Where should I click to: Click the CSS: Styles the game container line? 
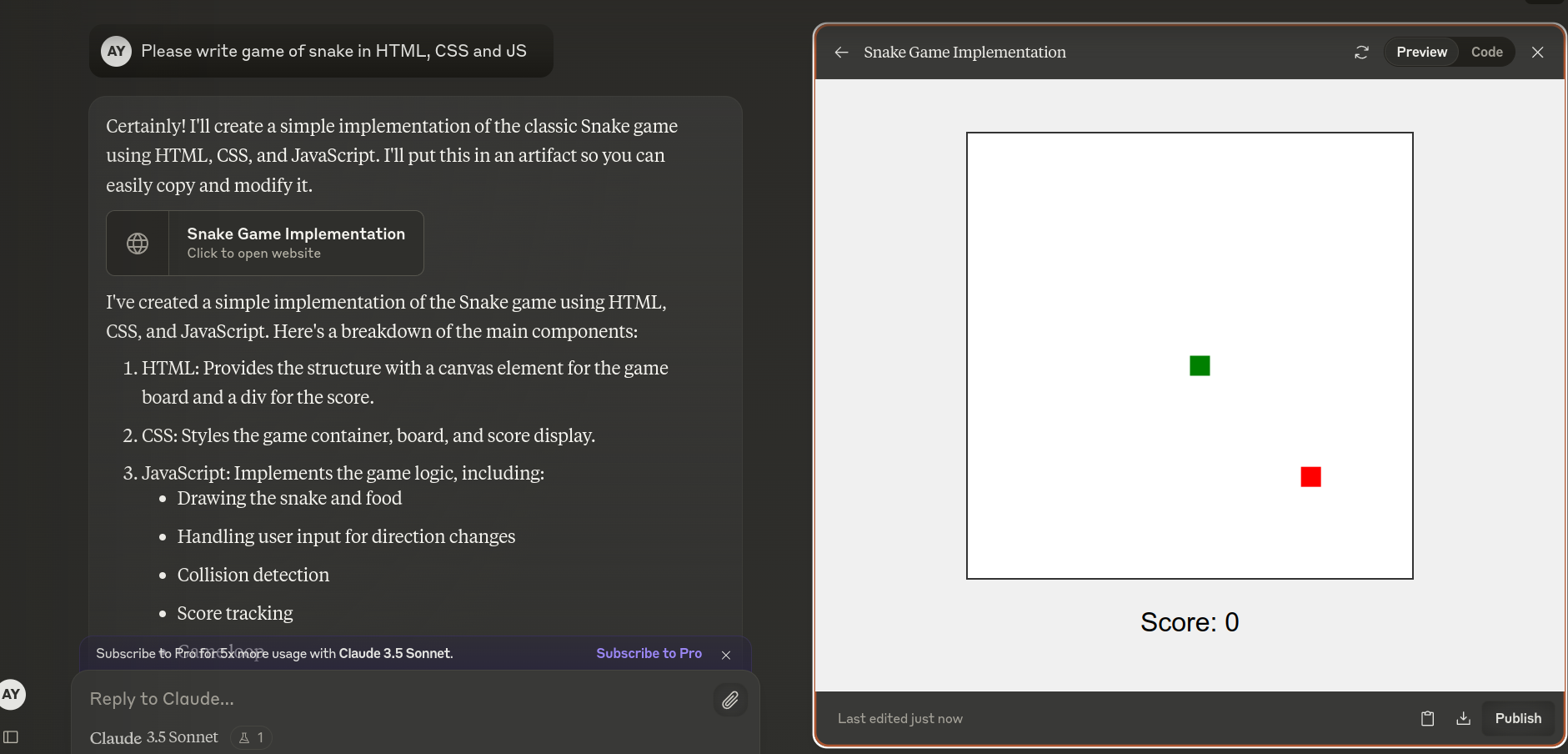[x=368, y=435]
